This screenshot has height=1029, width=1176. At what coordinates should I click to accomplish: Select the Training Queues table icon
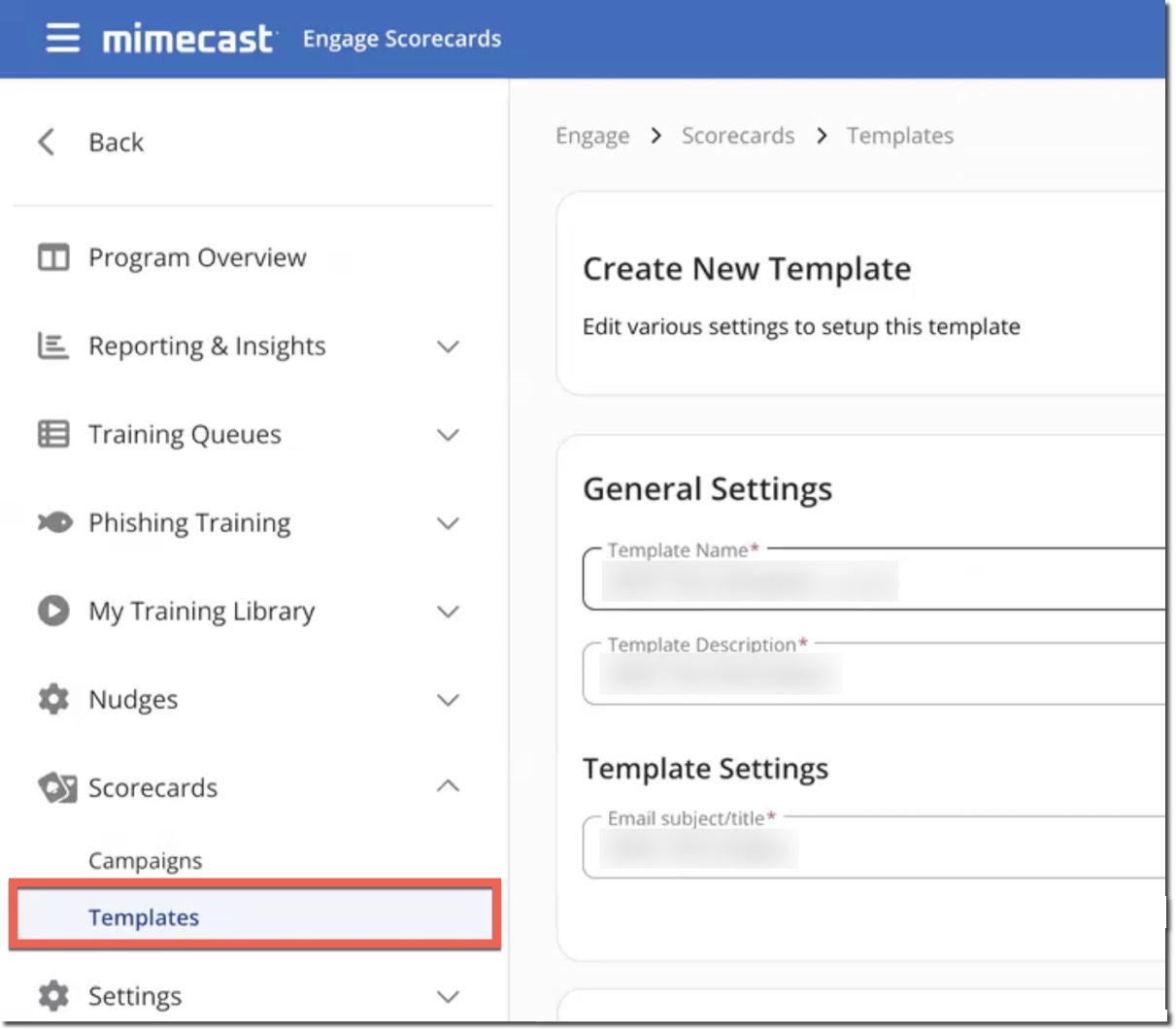click(54, 434)
